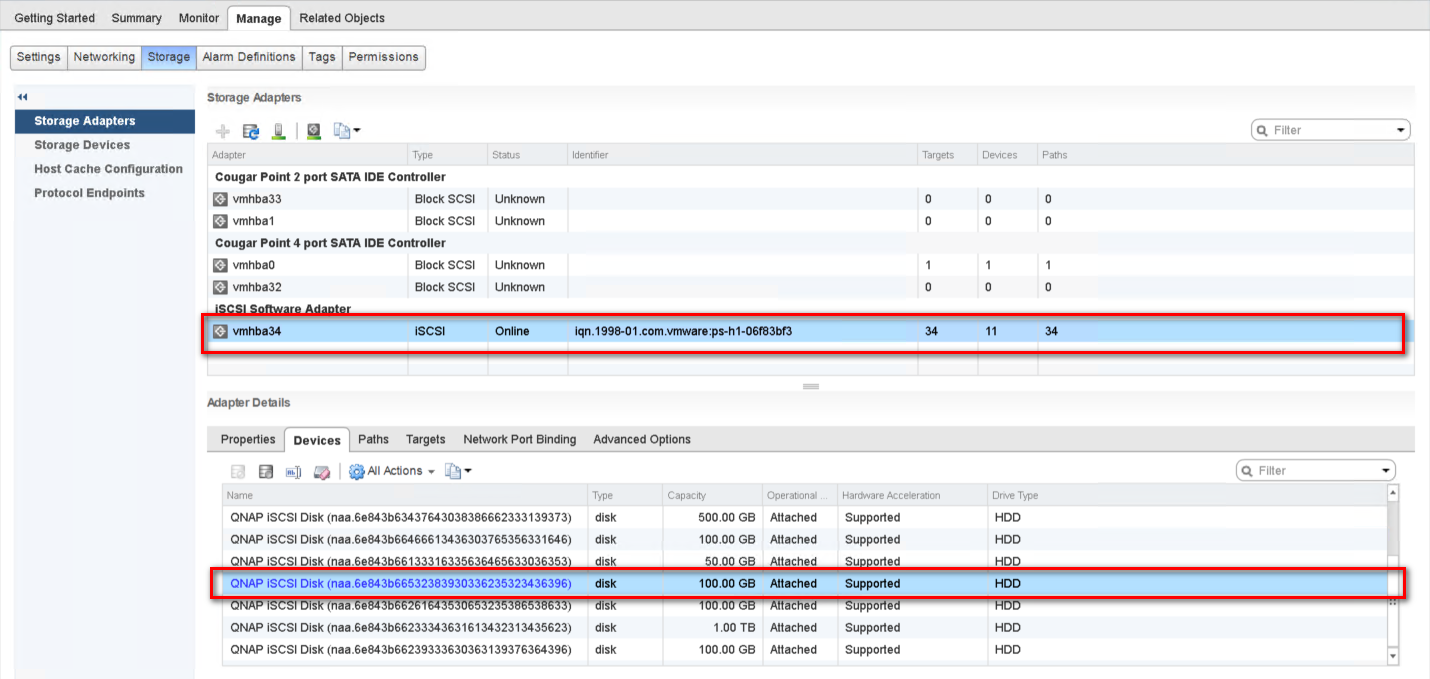Open Host Cache Configuration in the sidebar
The height and width of the screenshot is (679, 1430).
point(105,169)
